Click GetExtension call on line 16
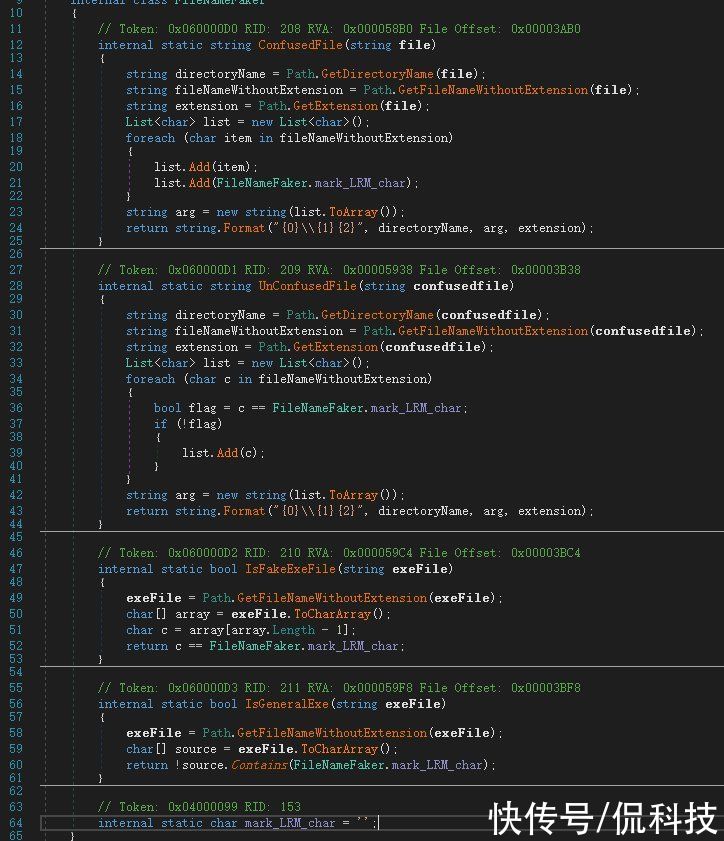Viewport: 724px width, 841px height. pyautogui.click(x=335, y=106)
